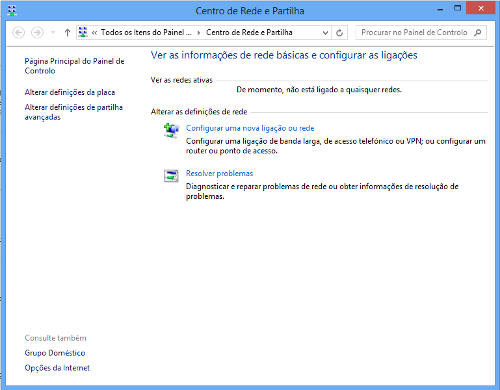Refresh the Centro de Rede e Partilha page
The width and height of the screenshot is (500, 390).
pos(339,33)
